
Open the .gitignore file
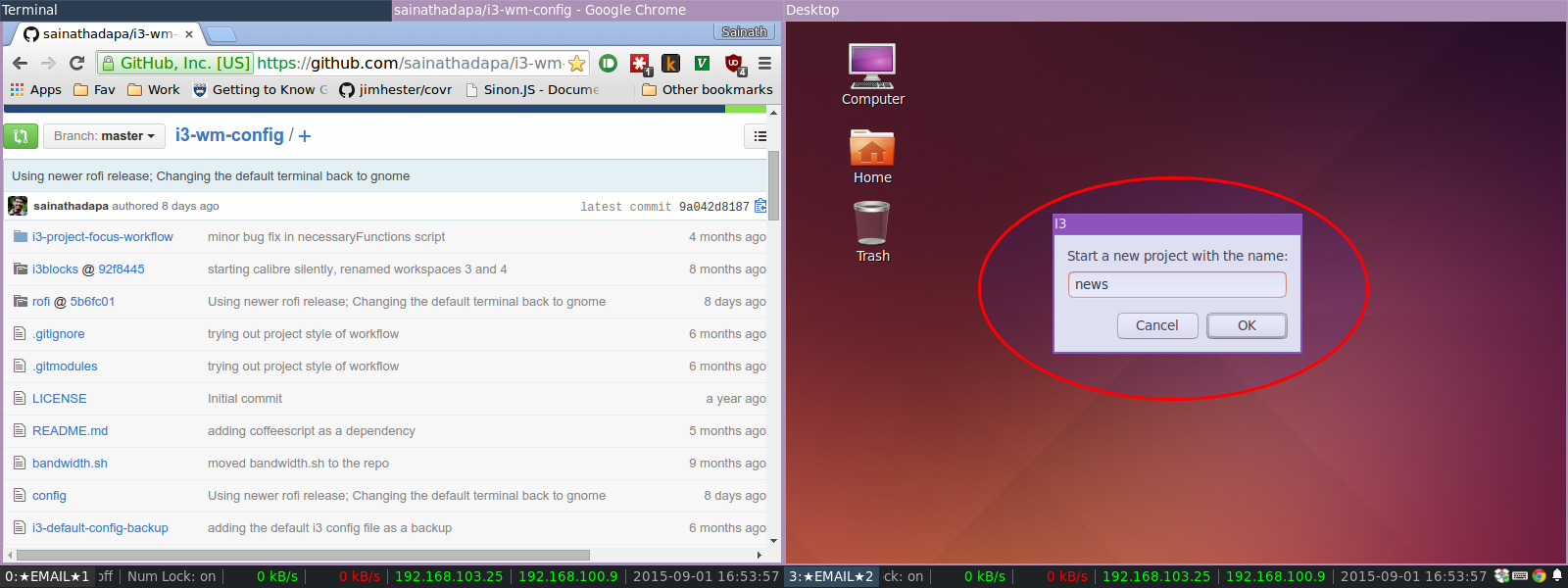58,334
